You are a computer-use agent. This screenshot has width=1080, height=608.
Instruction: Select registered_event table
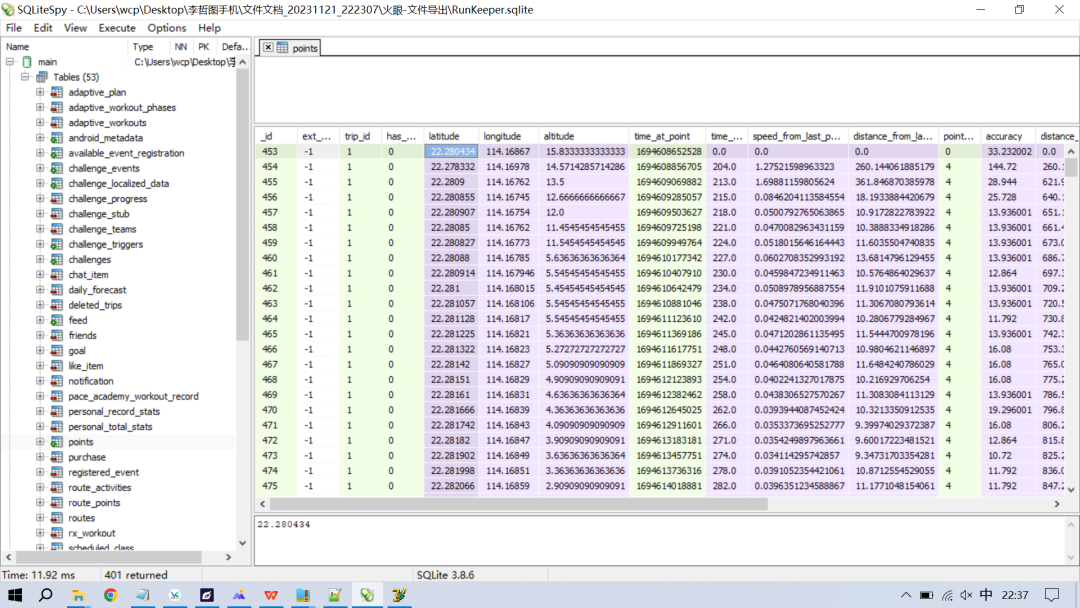[x=103, y=472]
